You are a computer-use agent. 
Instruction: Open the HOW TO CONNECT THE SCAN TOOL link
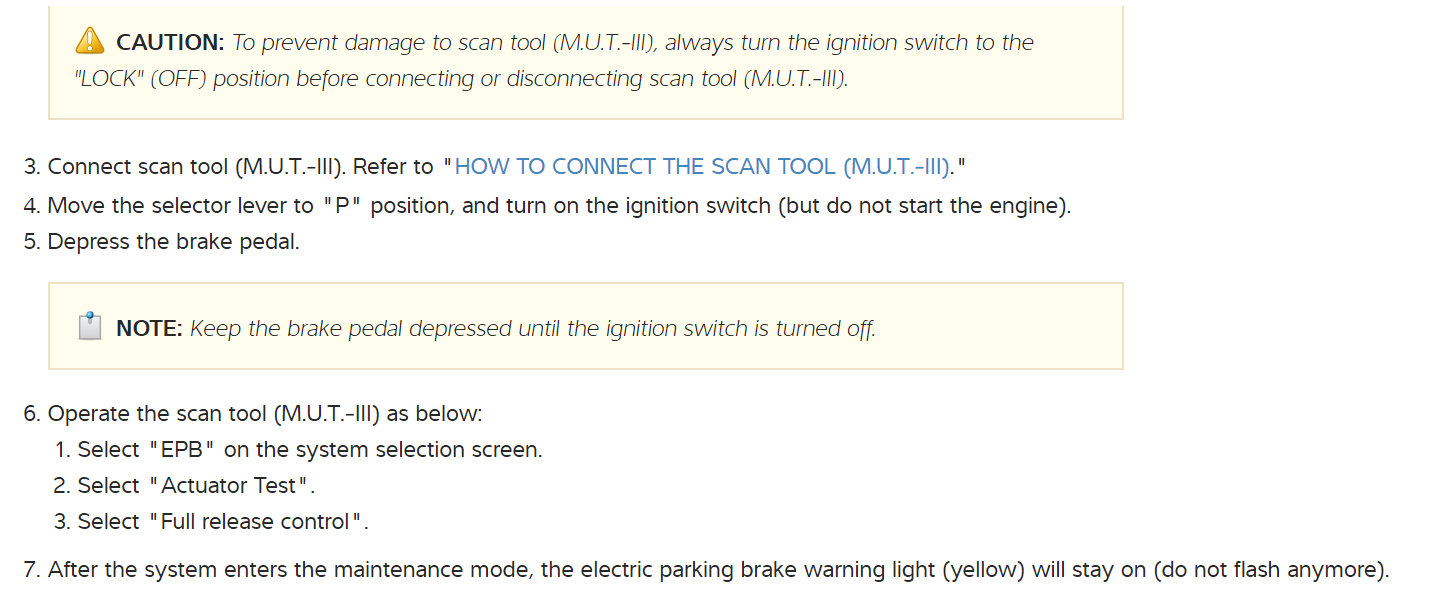[701, 166]
